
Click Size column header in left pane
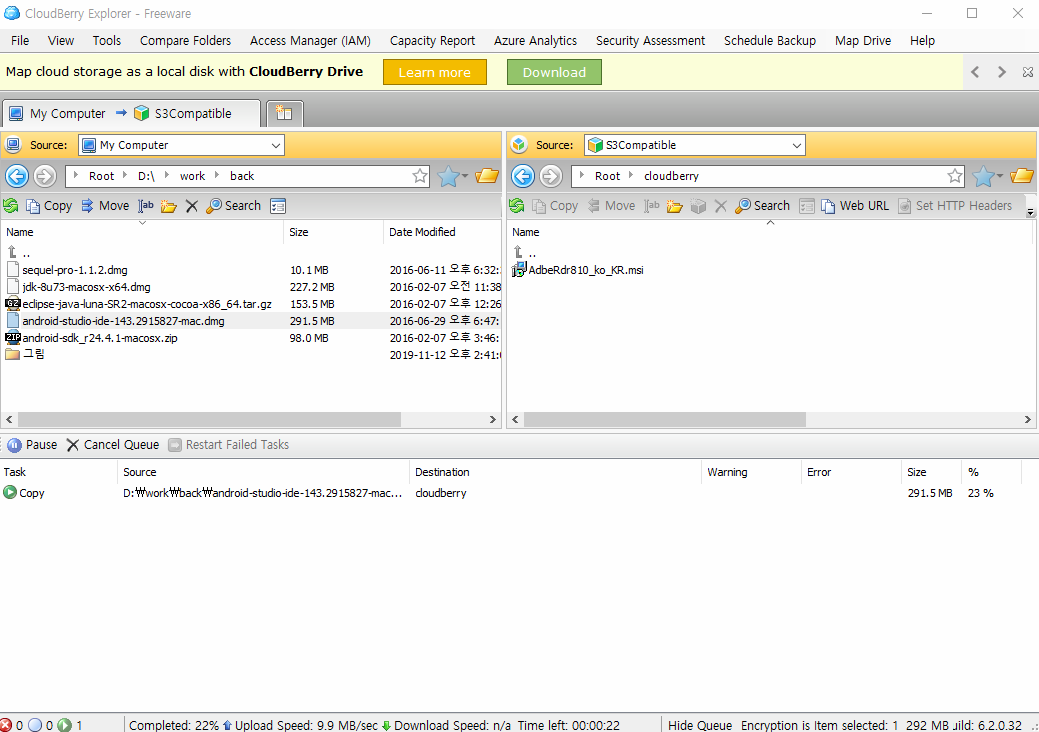point(333,232)
